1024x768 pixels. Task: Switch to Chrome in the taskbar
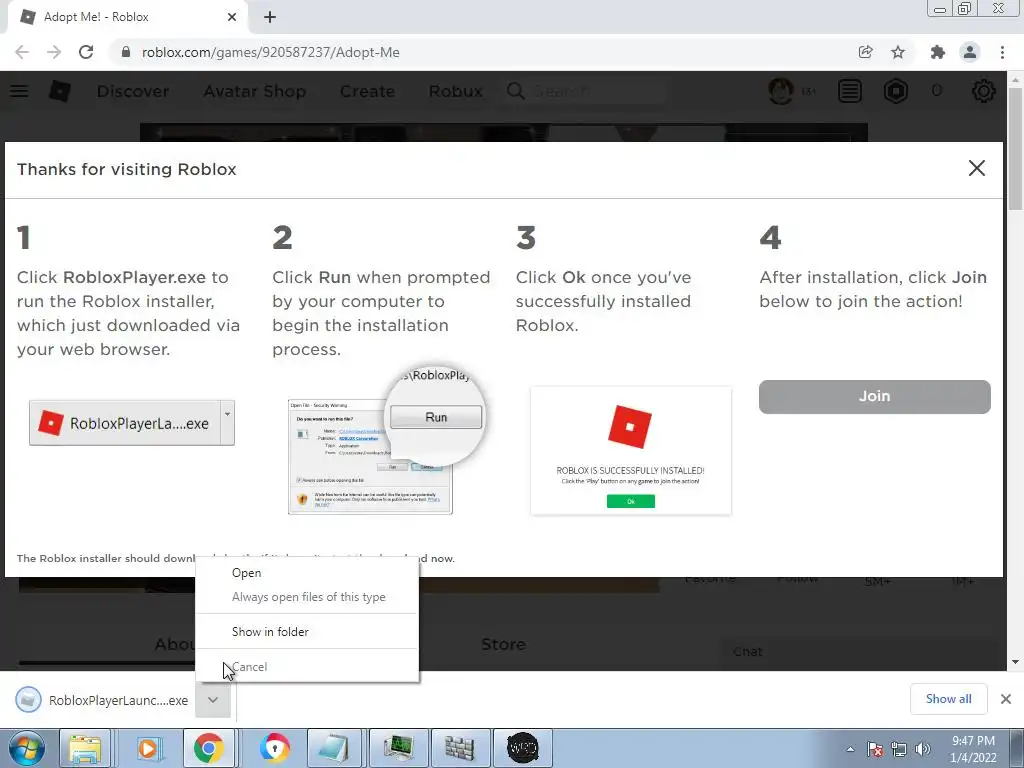[208, 748]
